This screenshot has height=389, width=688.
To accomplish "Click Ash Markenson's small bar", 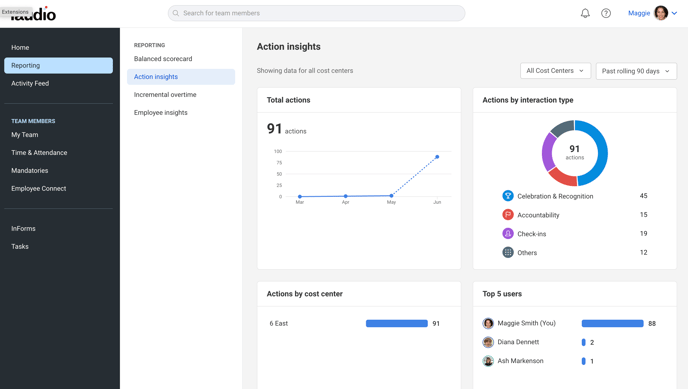I will click(x=584, y=361).
